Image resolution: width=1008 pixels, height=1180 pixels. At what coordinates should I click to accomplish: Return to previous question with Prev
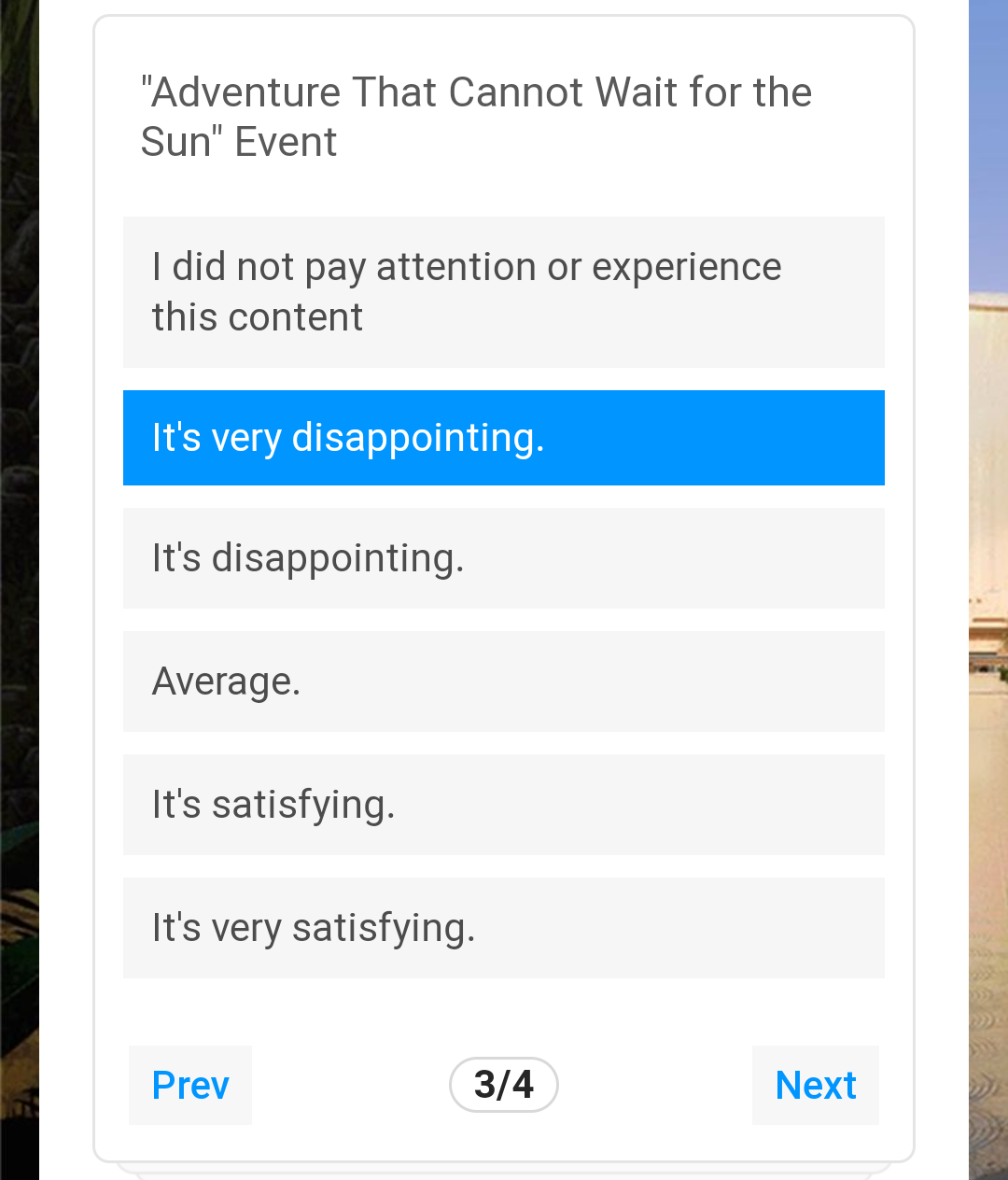190,1085
